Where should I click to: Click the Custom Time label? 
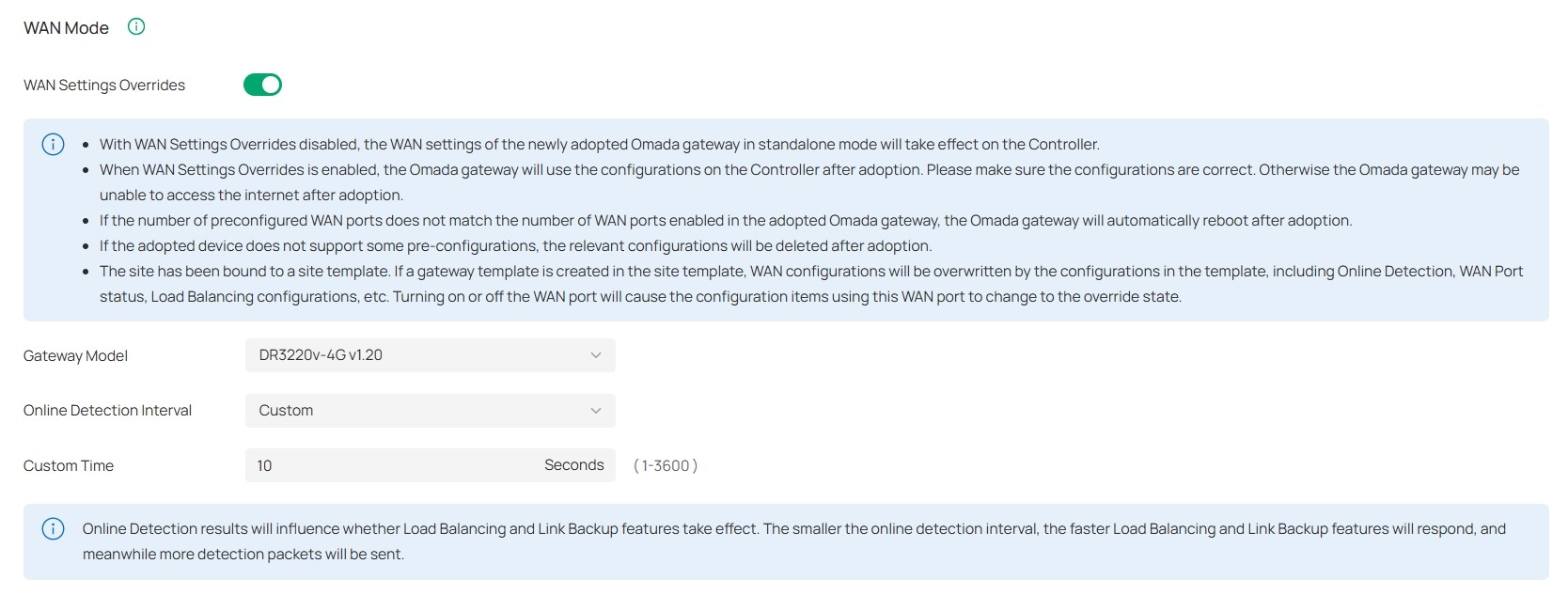click(69, 465)
